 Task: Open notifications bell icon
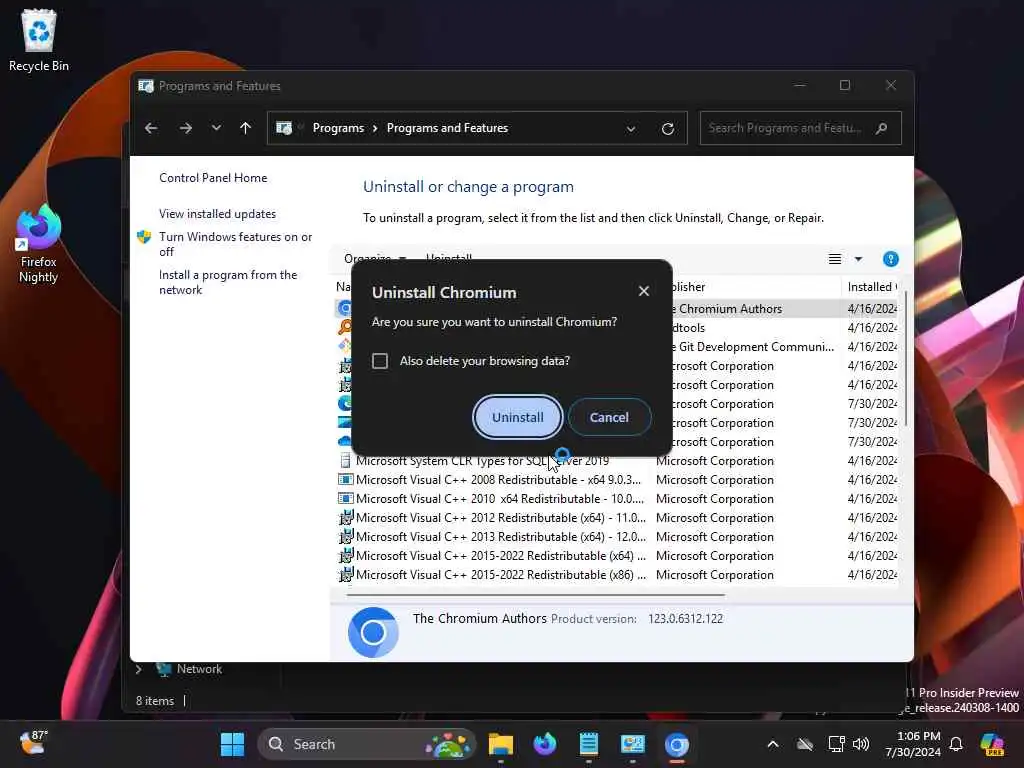955,744
